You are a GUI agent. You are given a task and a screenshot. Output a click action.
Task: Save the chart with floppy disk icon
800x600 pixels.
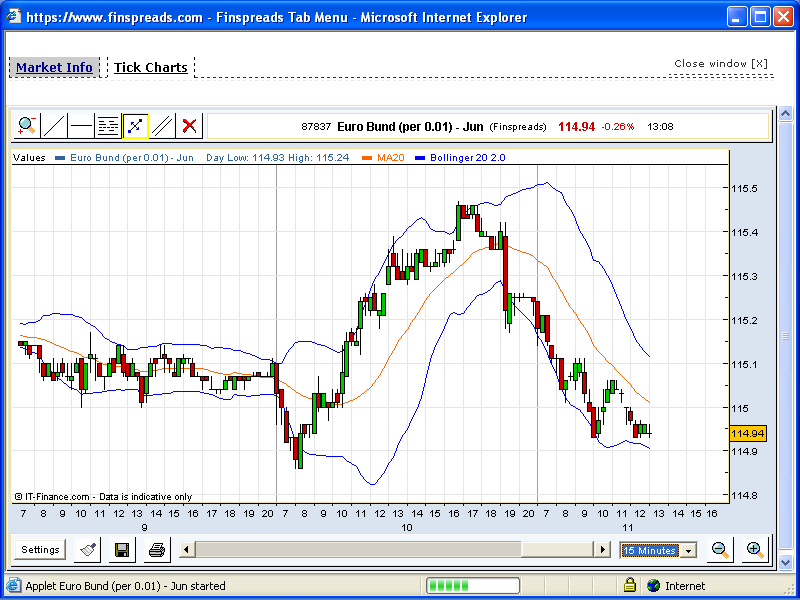(122, 549)
